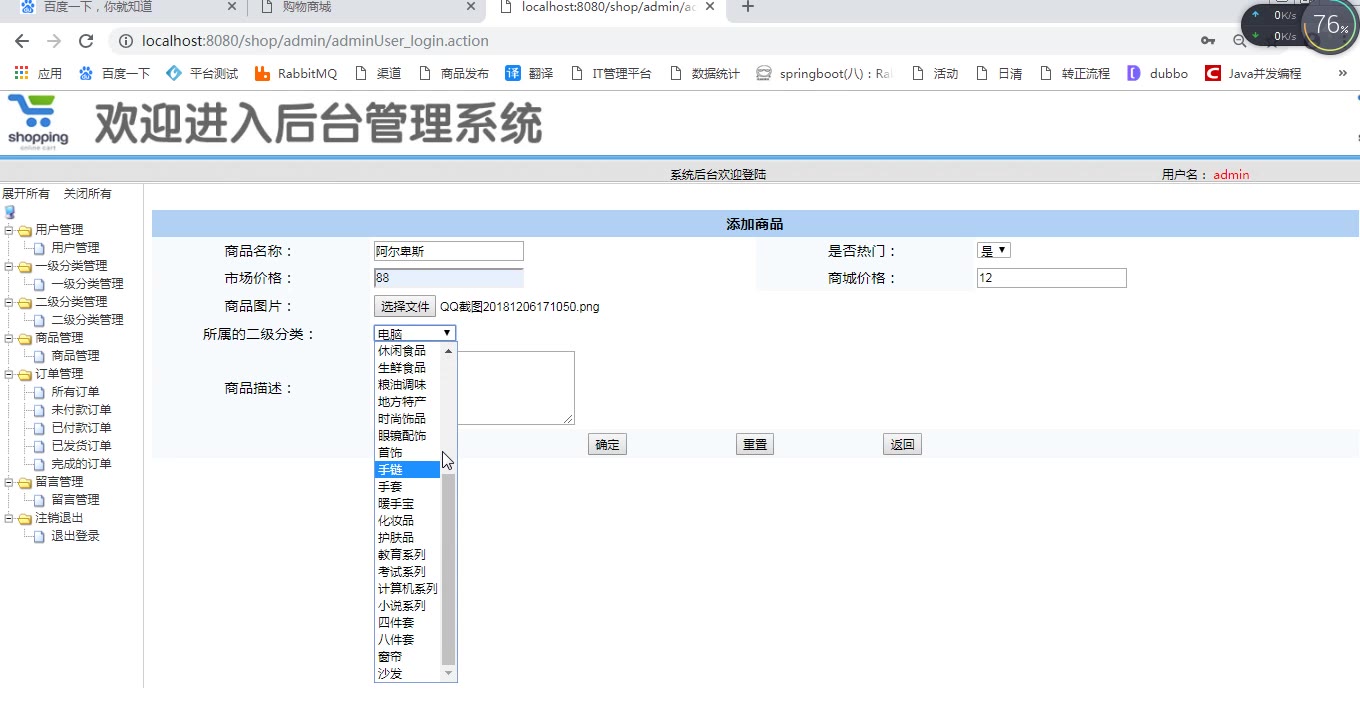Click 关闭所有 to collapse tree
Viewport: 1360px width, 720px height.
88,194
